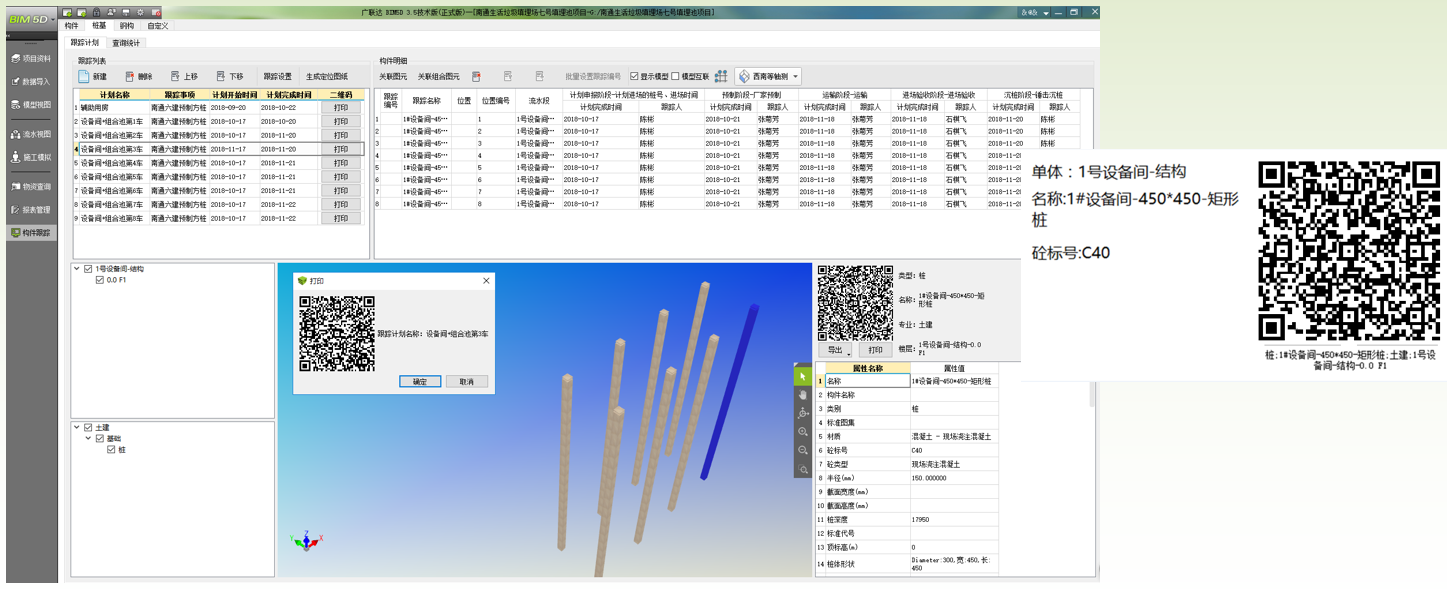Open the 桩基 menu tab
This screenshot has height=589, width=1447.
pyautogui.click(x=98, y=26)
